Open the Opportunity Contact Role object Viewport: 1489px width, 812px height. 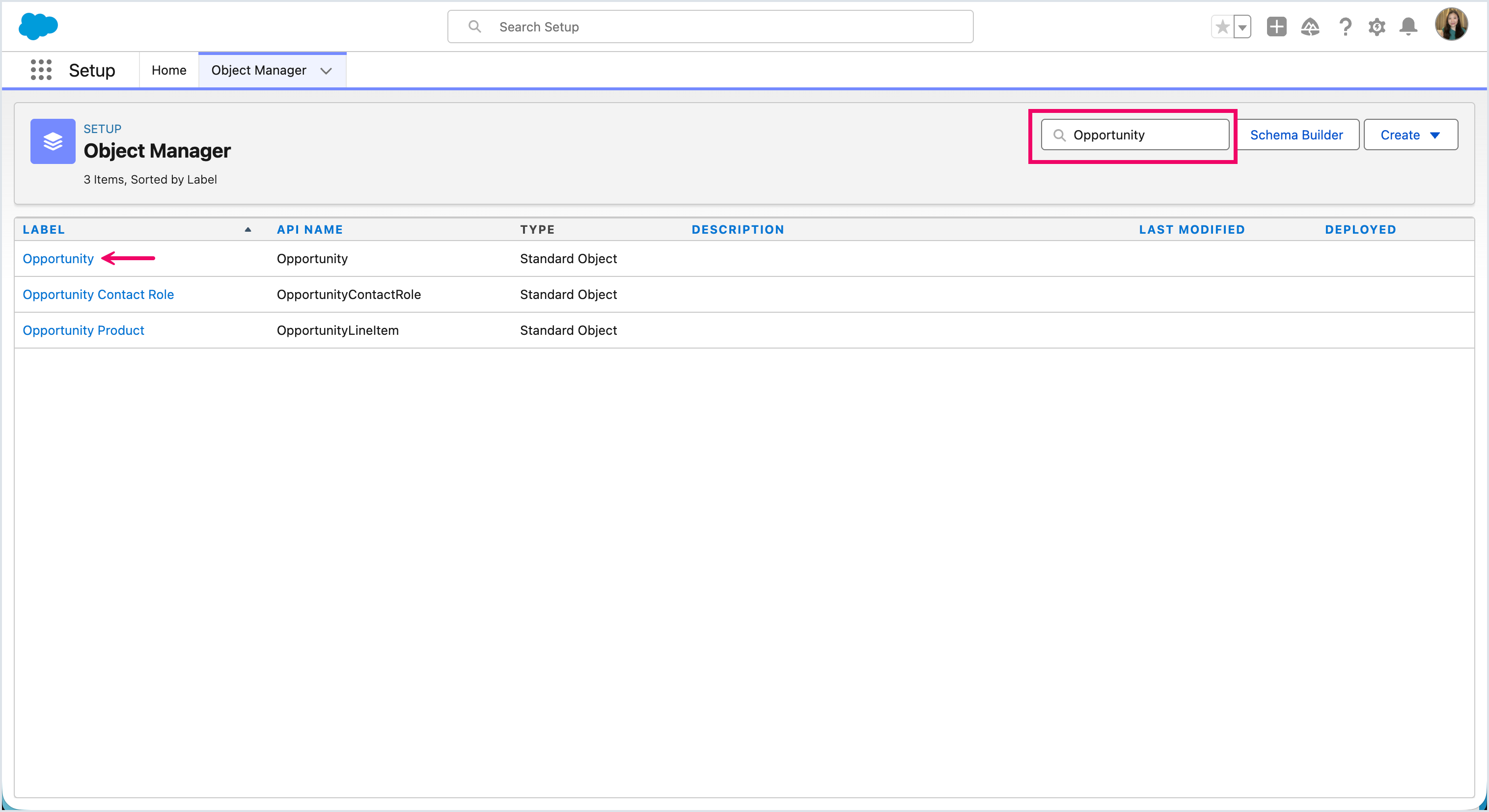pyautogui.click(x=98, y=294)
